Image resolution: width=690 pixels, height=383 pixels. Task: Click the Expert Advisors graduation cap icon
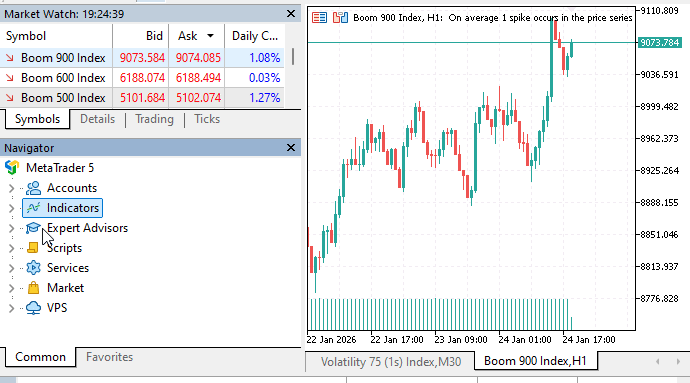[33, 228]
